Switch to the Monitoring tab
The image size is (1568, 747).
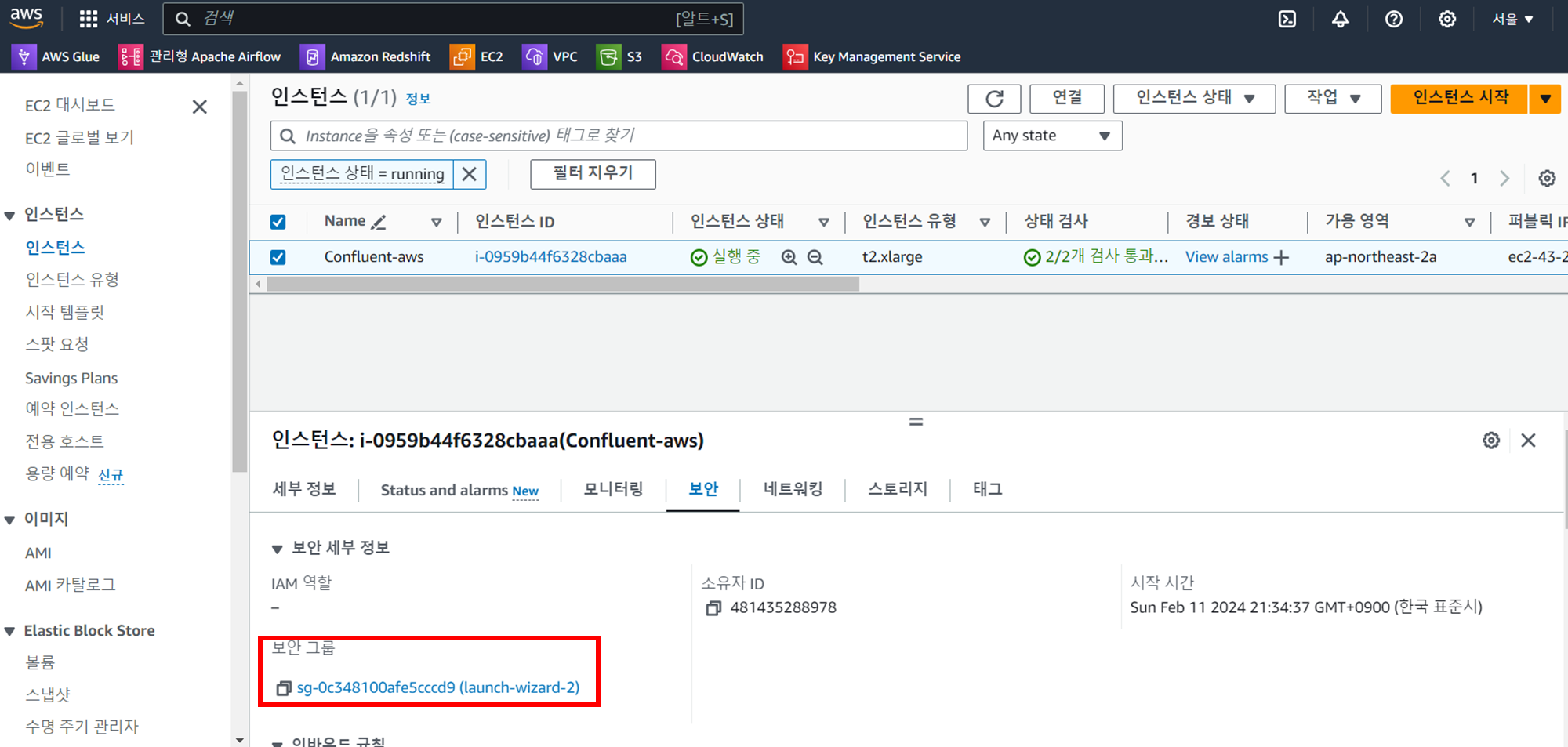pyautogui.click(x=613, y=489)
